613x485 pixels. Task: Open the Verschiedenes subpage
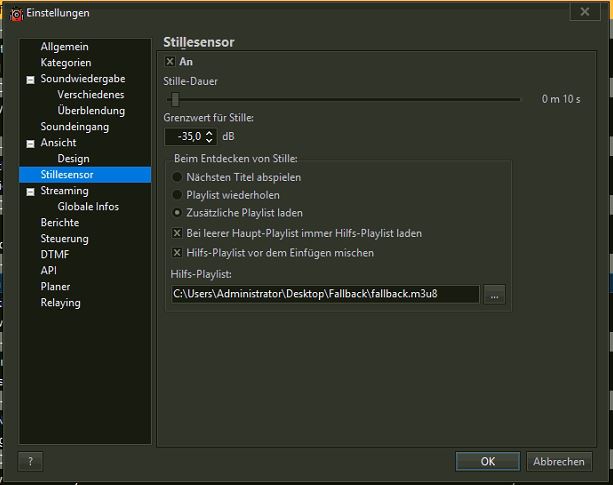(x=91, y=95)
